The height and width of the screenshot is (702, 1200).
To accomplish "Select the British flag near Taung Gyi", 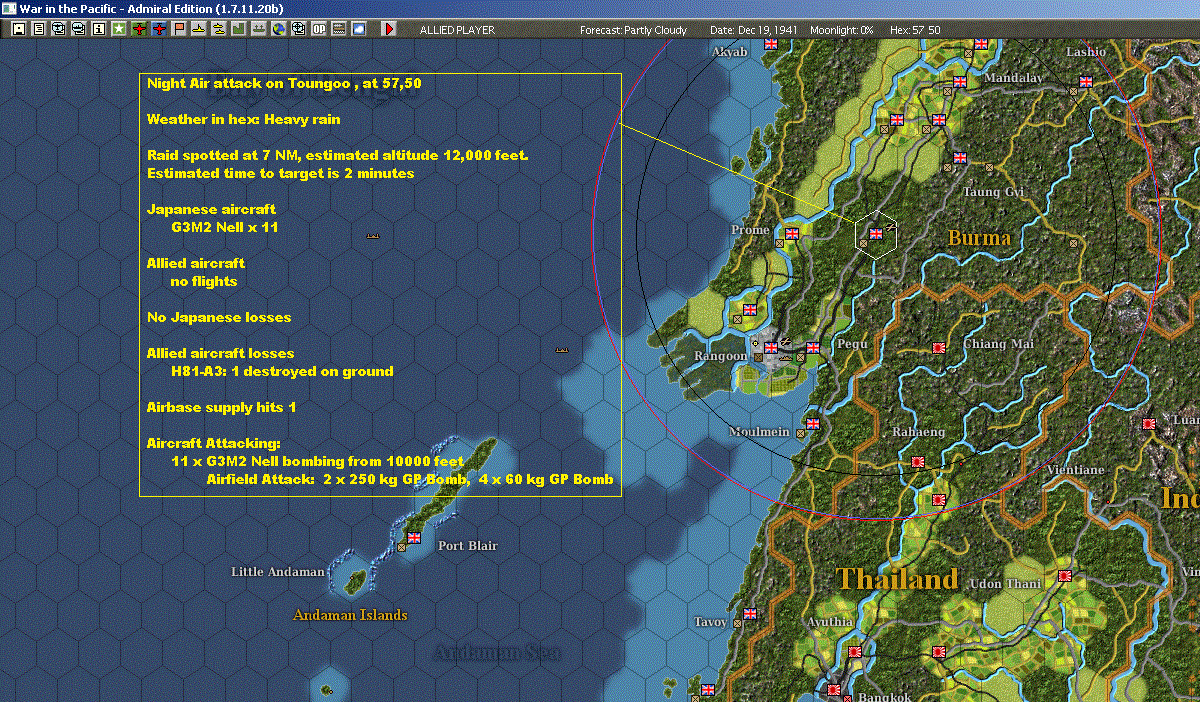I will coord(960,157).
